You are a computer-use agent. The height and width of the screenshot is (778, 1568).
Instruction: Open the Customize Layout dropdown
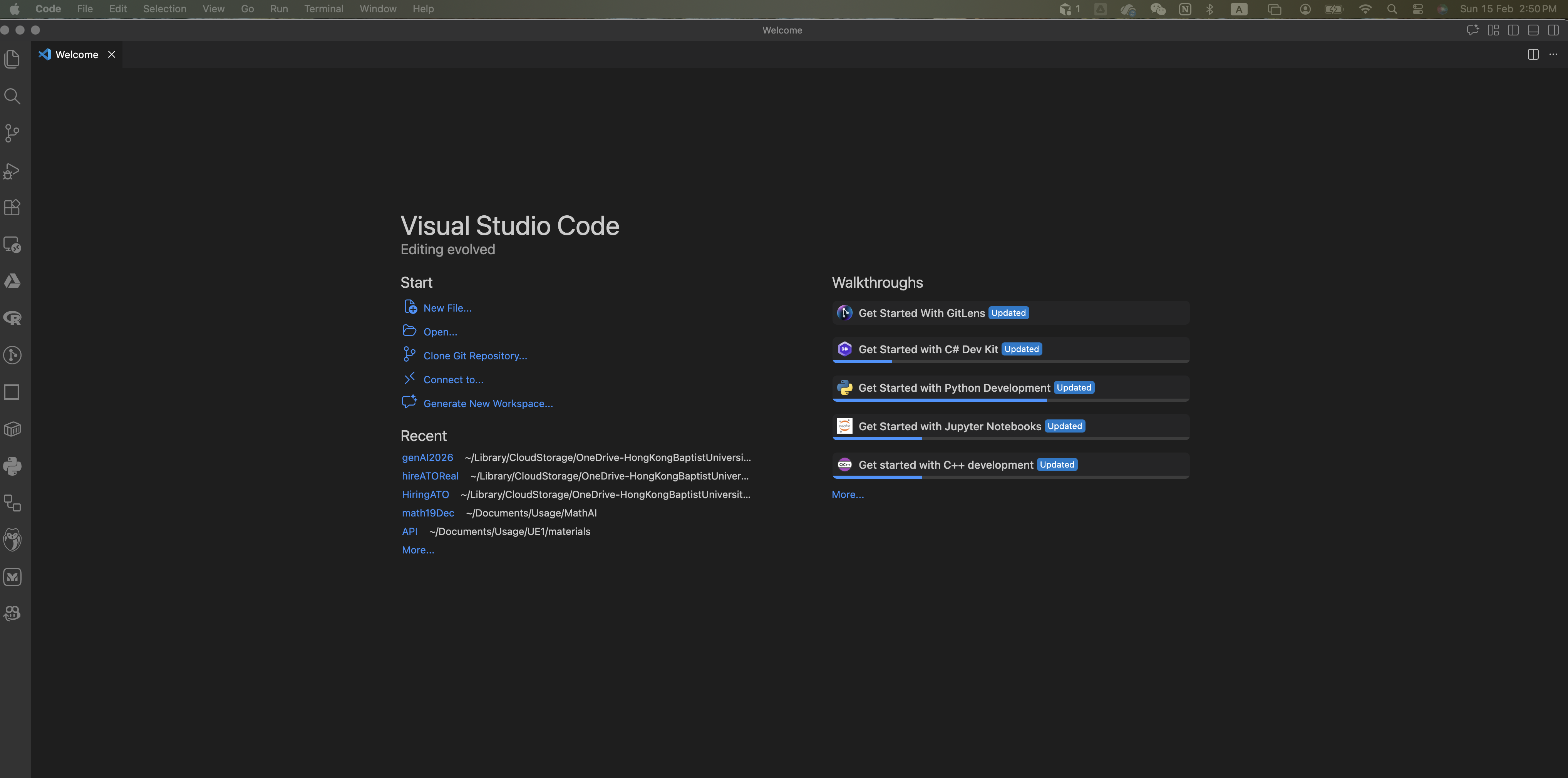(1493, 30)
